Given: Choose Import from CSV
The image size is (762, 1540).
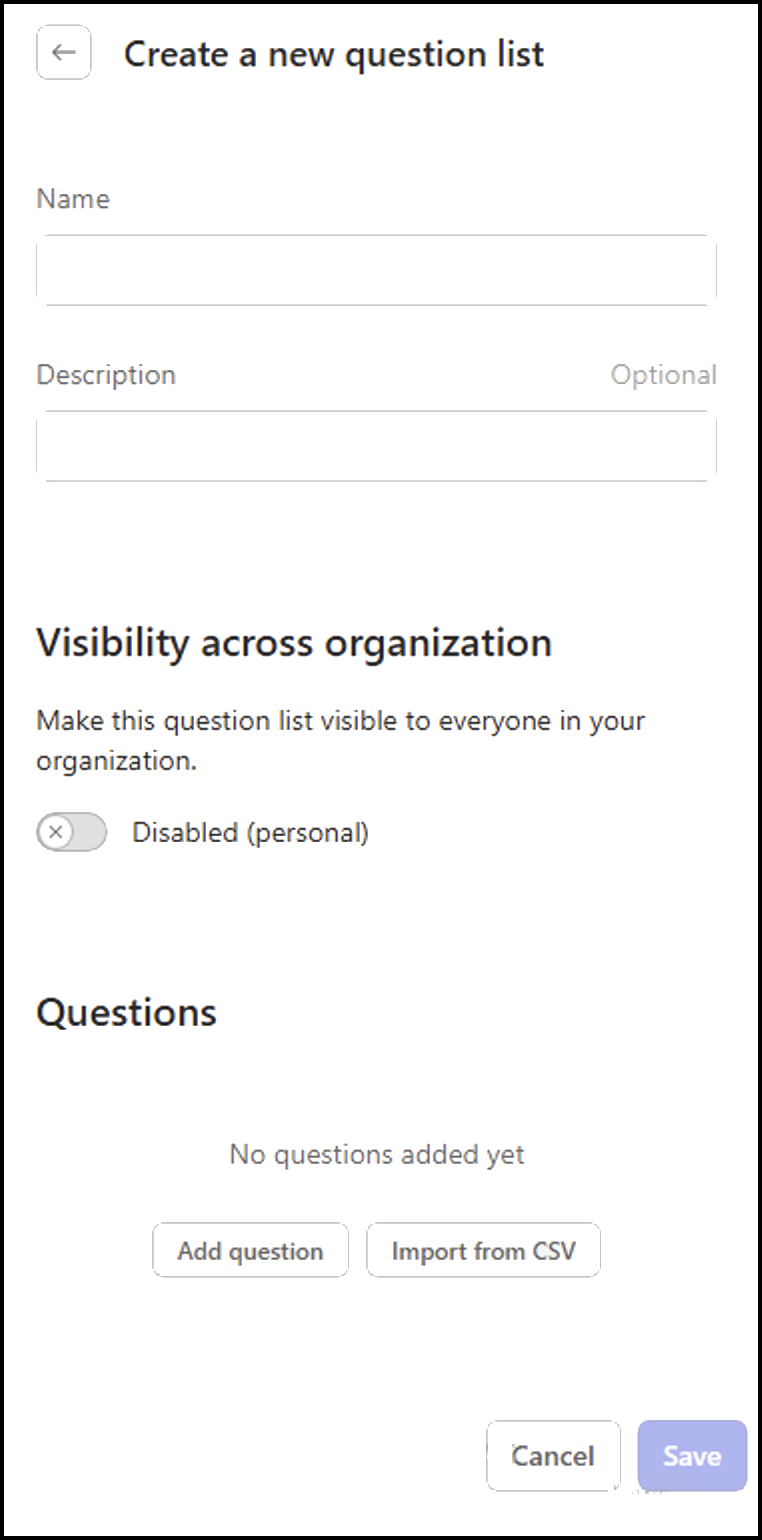Looking at the screenshot, I should click(483, 1251).
